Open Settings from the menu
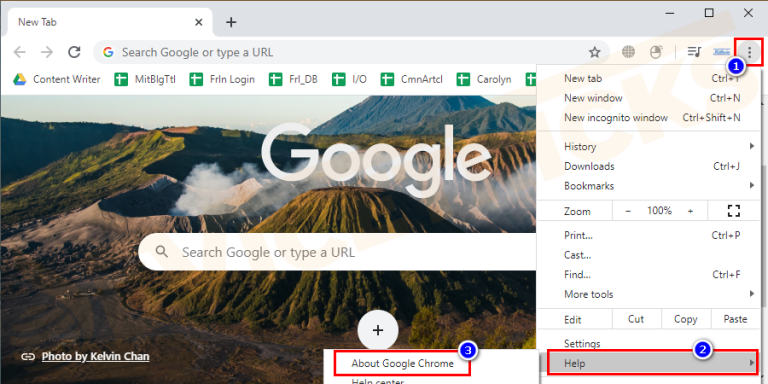This screenshot has height=384, width=768. click(x=649, y=343)
